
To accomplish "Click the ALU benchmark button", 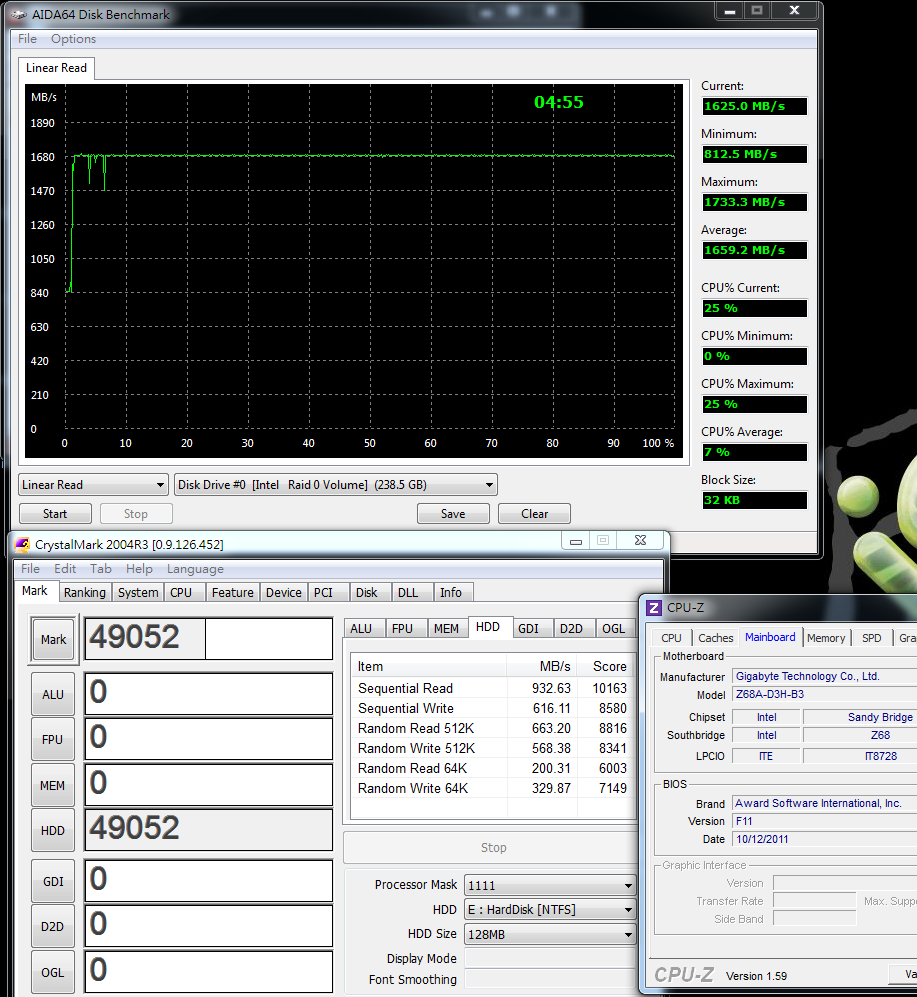I will point(53,694).
